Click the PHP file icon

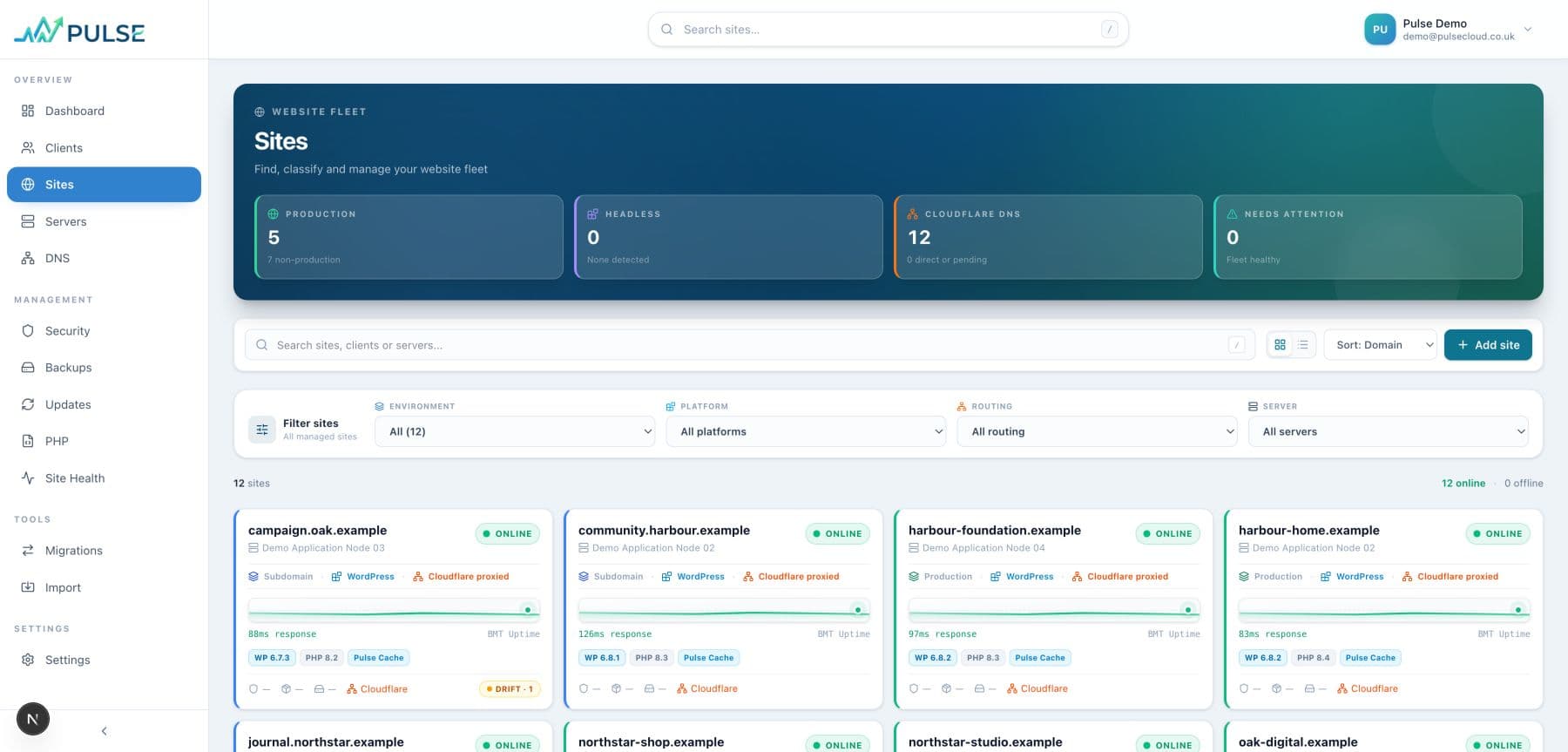click(x=28, y=441)
